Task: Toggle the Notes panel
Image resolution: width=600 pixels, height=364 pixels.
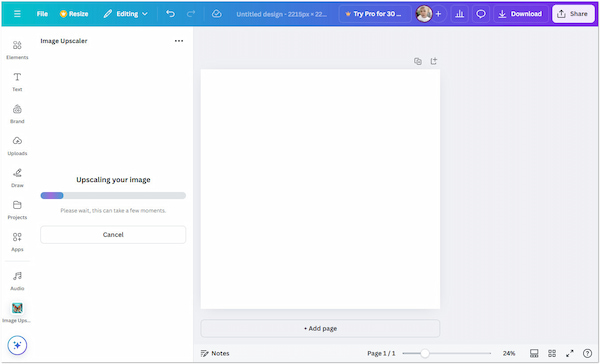Action: 215,353
